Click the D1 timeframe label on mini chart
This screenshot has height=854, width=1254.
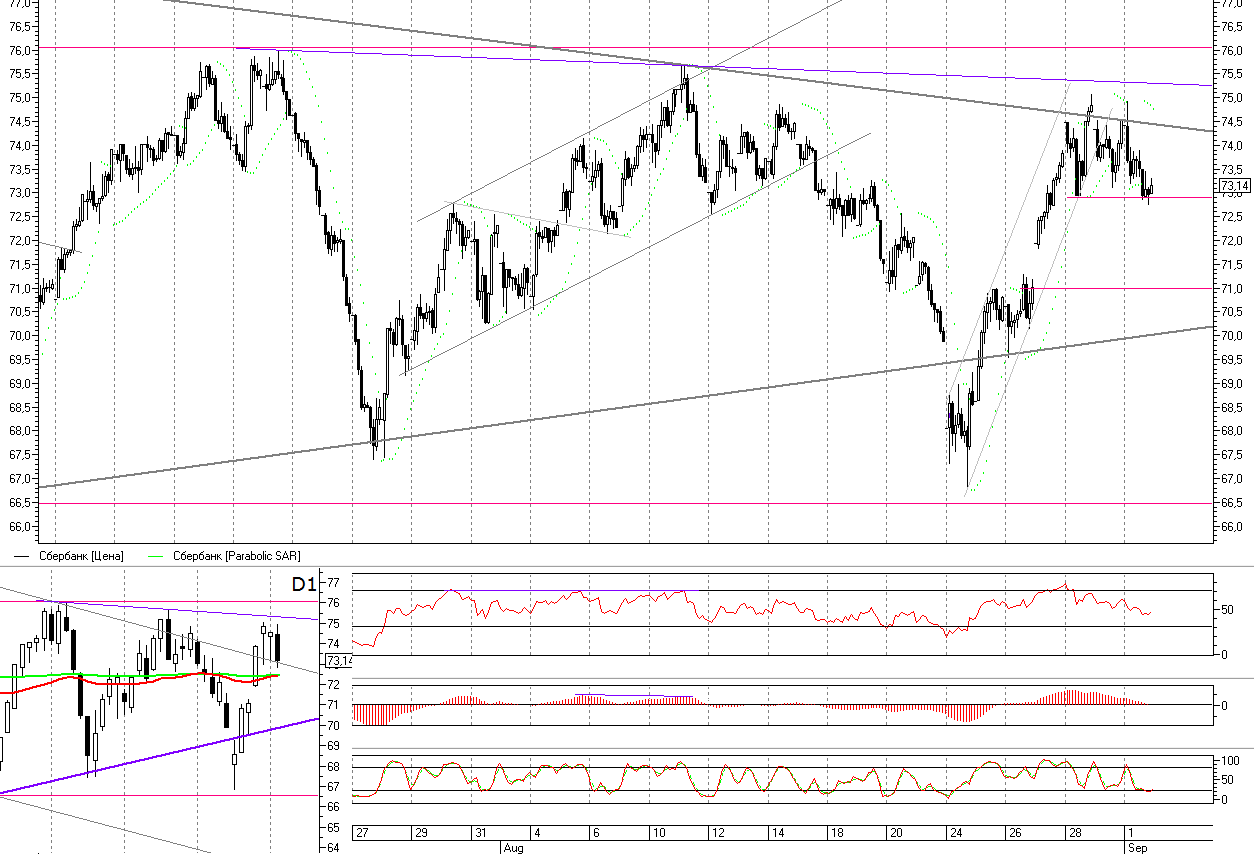(304, 583)
